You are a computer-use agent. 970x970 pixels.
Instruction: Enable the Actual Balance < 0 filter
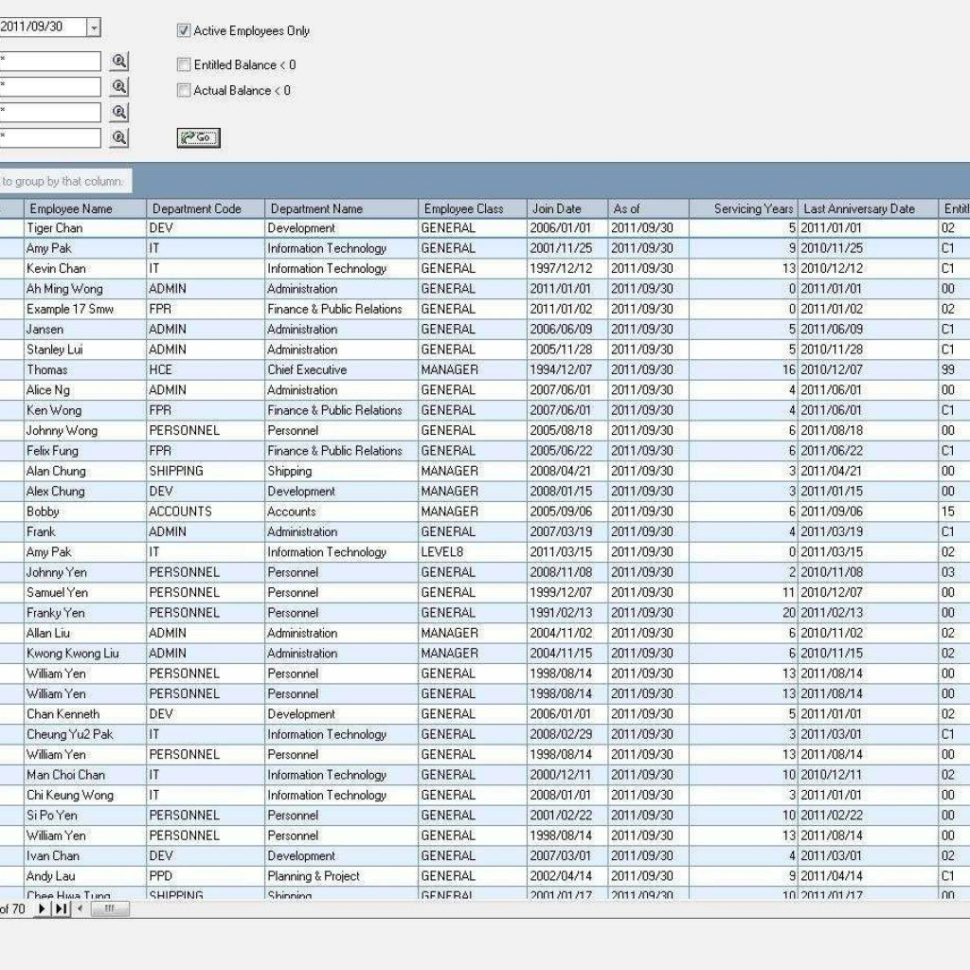(x=184, y=90)
